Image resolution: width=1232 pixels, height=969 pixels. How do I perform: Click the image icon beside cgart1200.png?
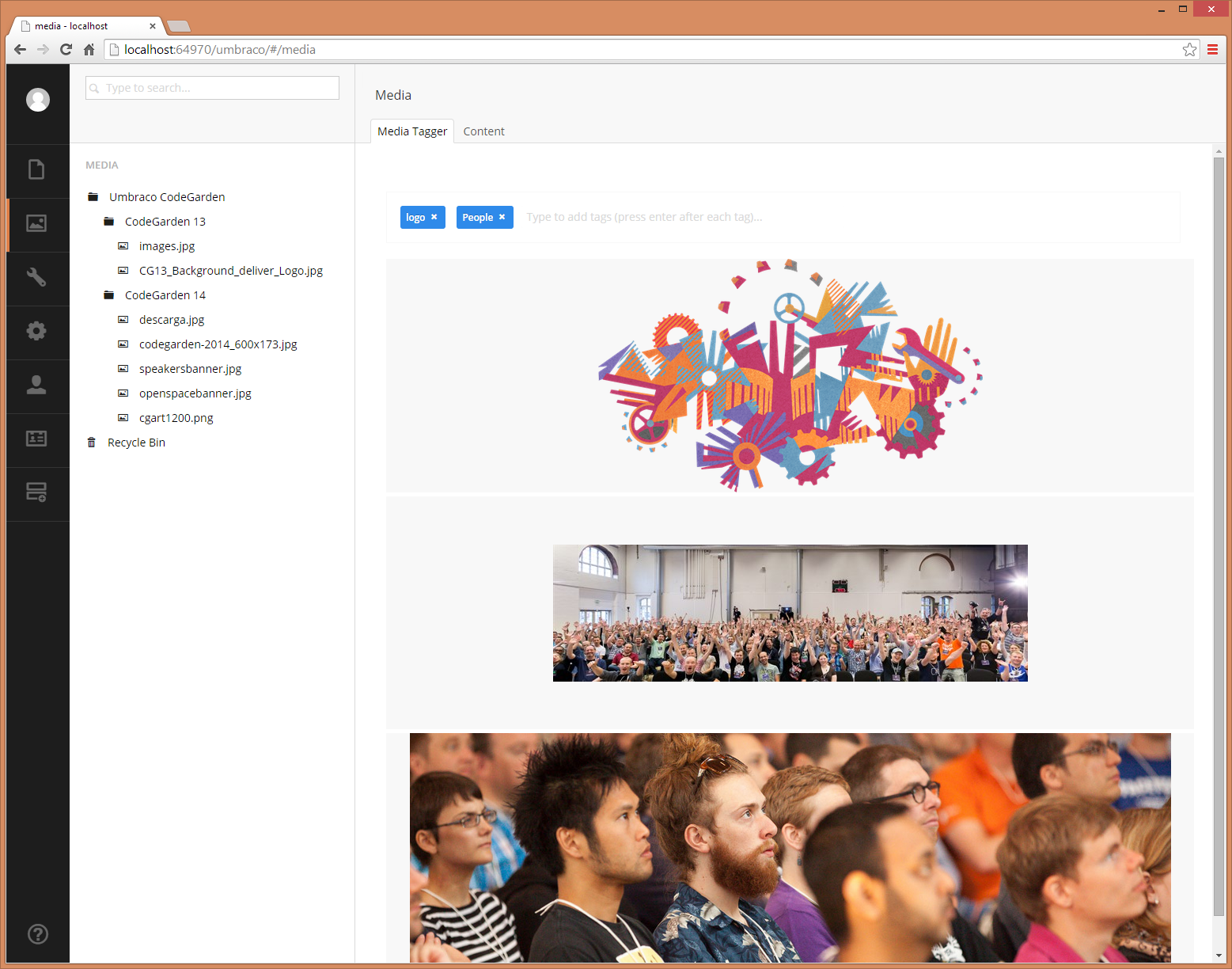123,418
